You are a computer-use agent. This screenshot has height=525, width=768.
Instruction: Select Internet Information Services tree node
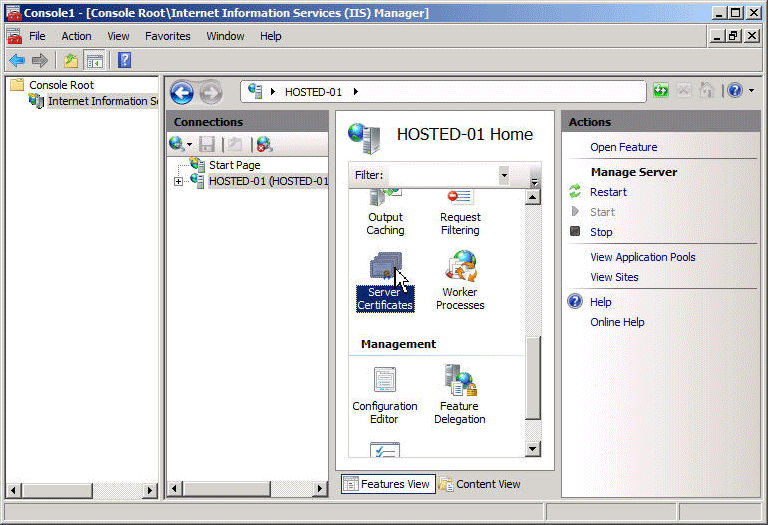[103, 101]
